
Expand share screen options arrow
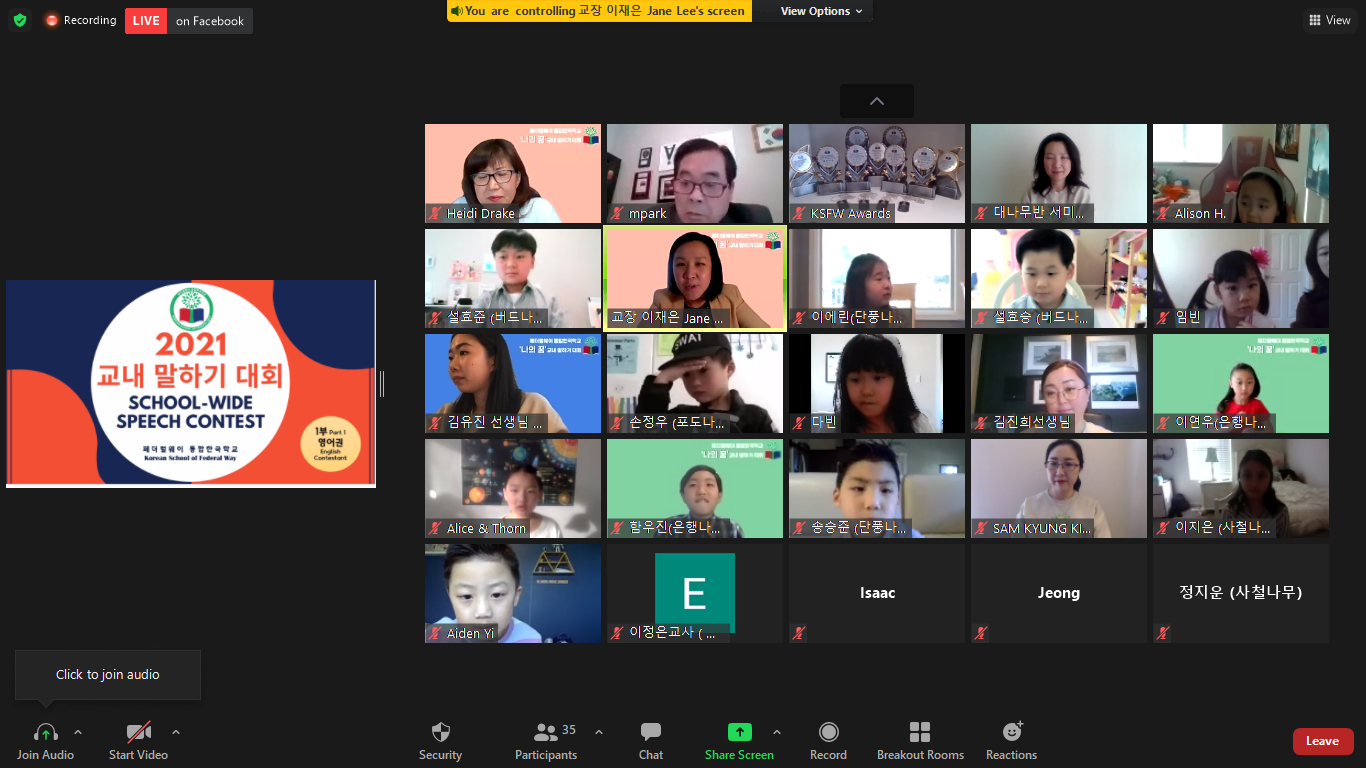777,732
